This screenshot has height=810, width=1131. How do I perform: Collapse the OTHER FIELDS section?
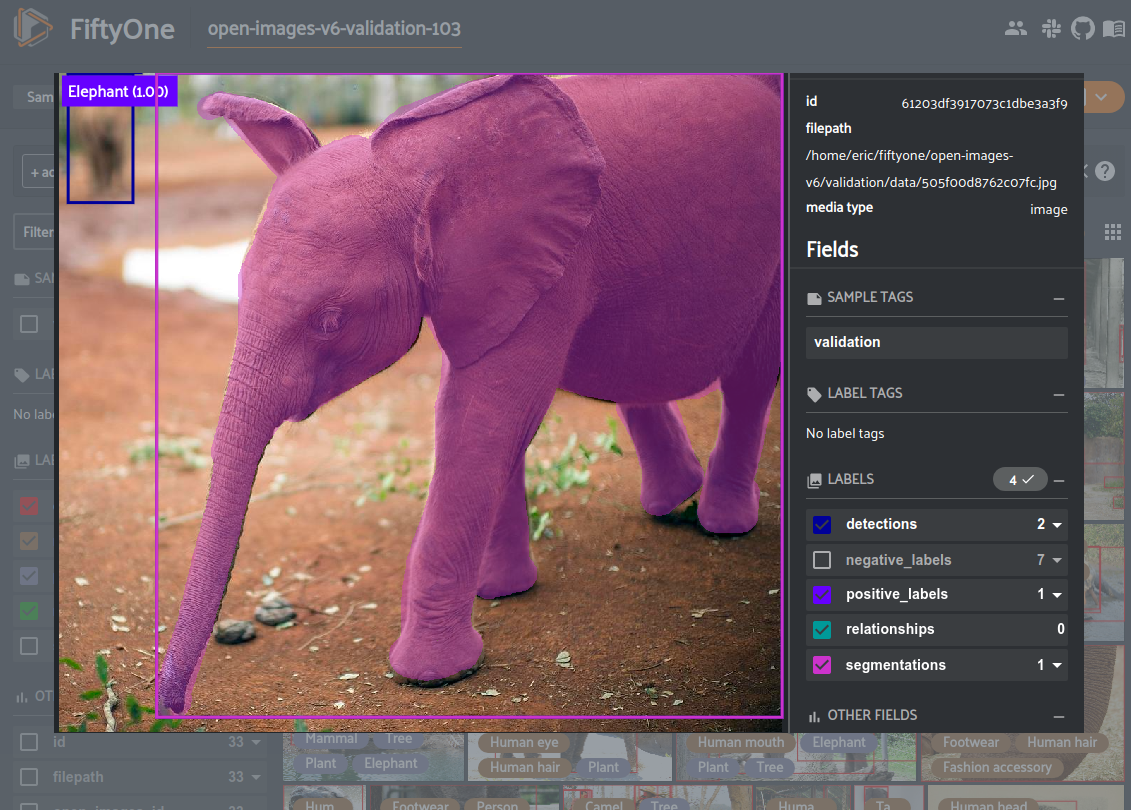click(x=1060, y=714)
